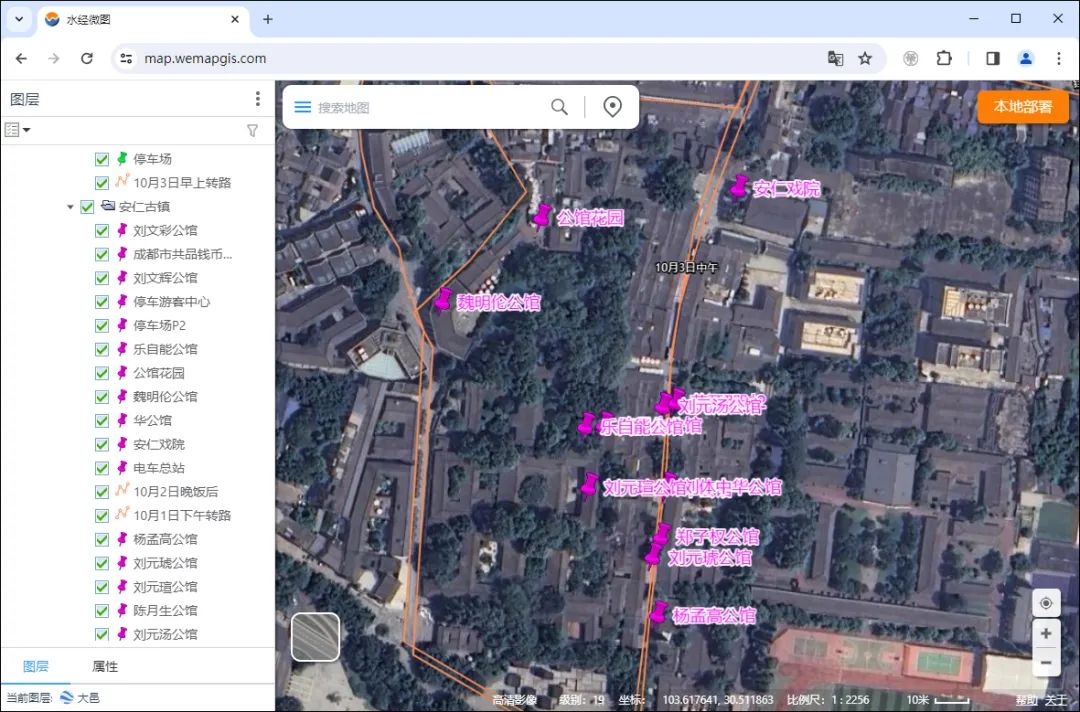Collapse the 安仁古镇 folder arrow
The height and width of the screenshot is (712, 1080).
point(70,207)
